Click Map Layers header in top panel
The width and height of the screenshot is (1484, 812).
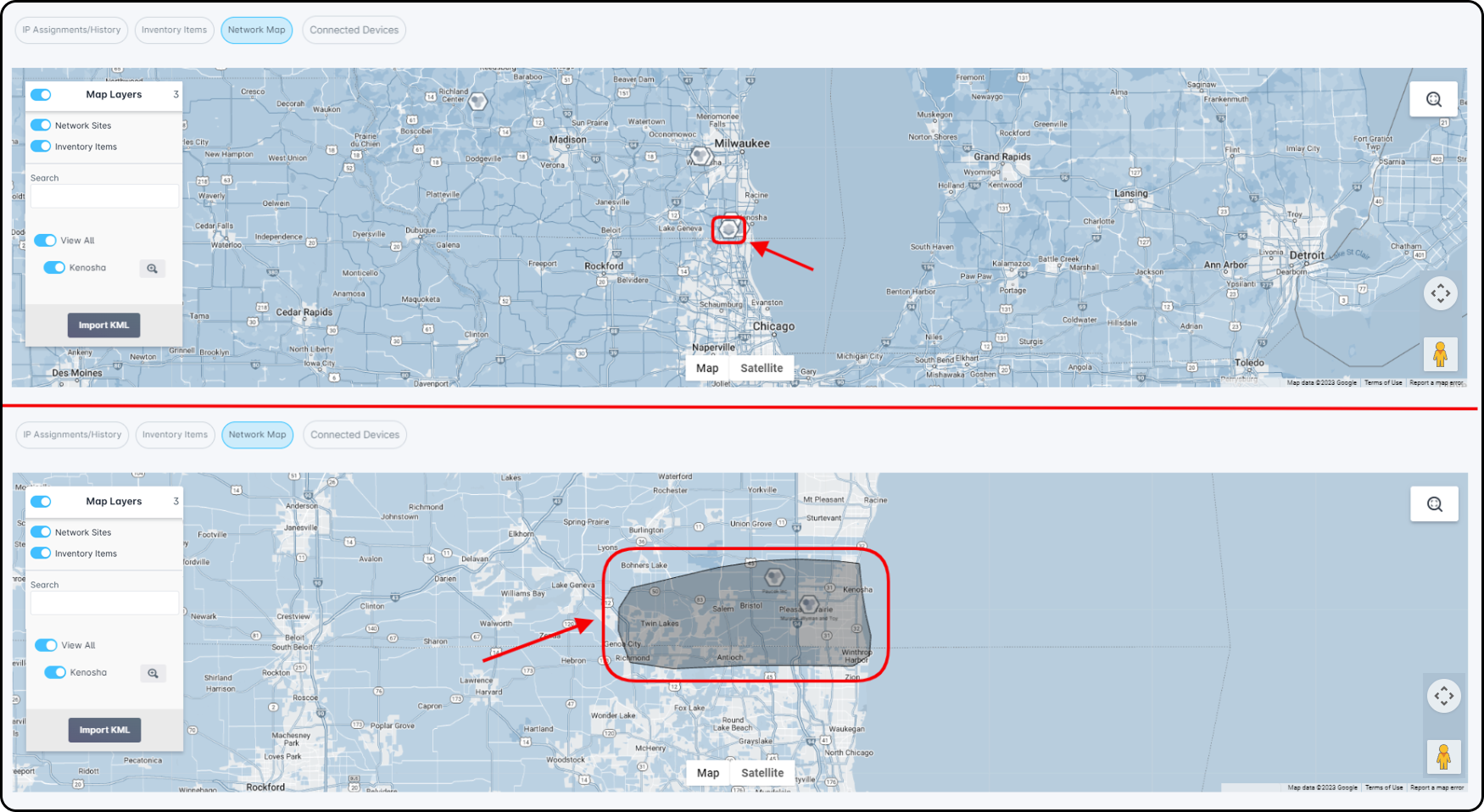114,95
